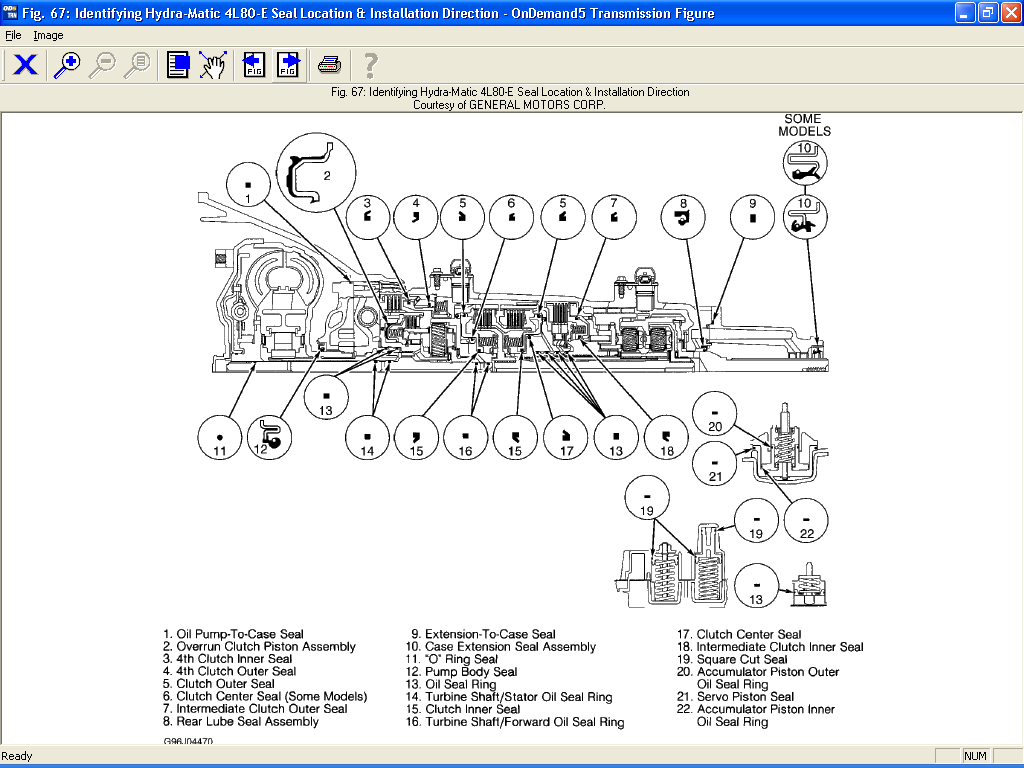Print the figure with the printer icon
1024x768 pixels.
[x=329, y=65]
